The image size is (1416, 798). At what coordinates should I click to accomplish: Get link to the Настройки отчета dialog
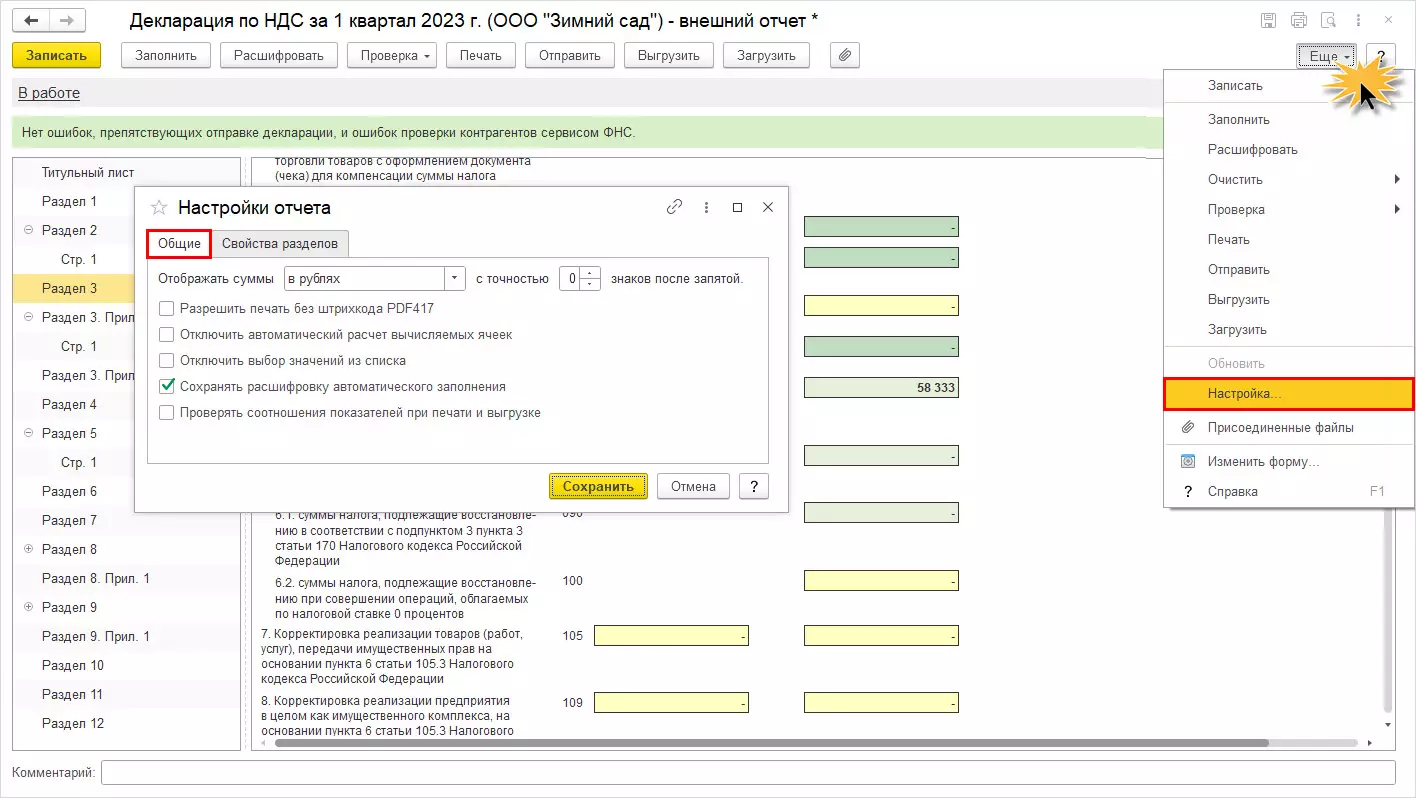tap(675, 207)
